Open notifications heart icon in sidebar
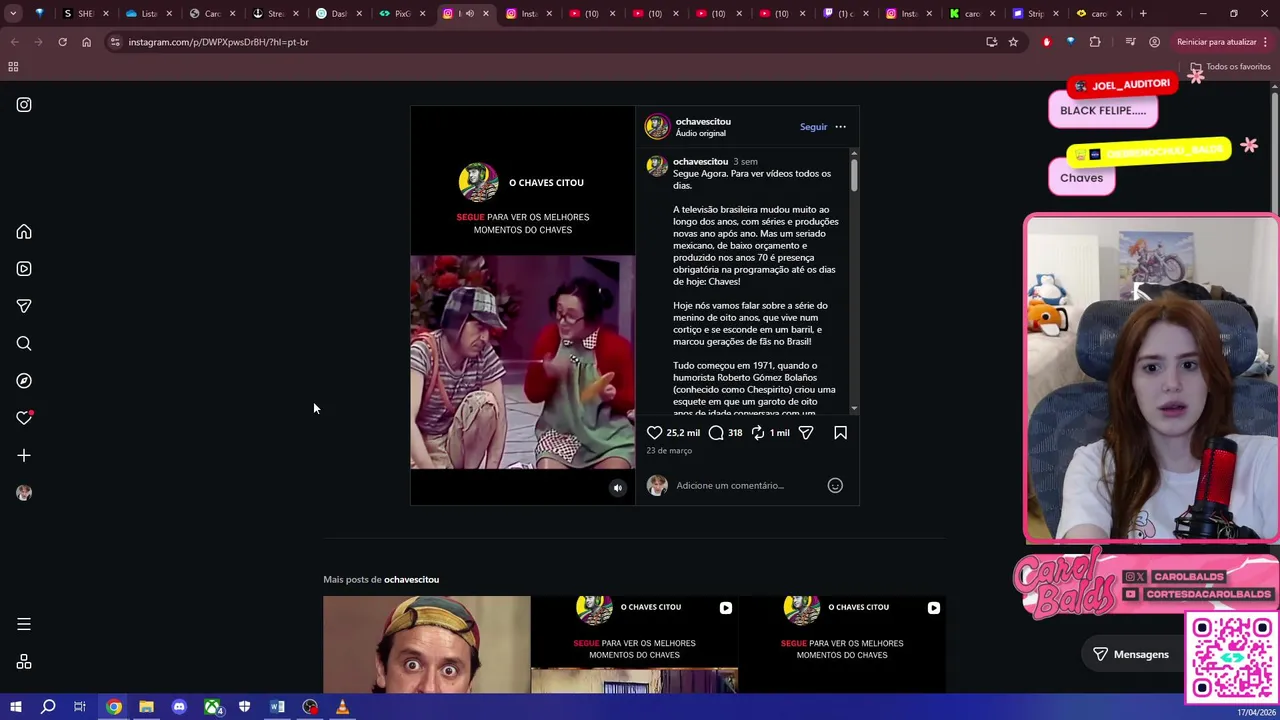Screen dimensions: 1280x720 [24, 418]
